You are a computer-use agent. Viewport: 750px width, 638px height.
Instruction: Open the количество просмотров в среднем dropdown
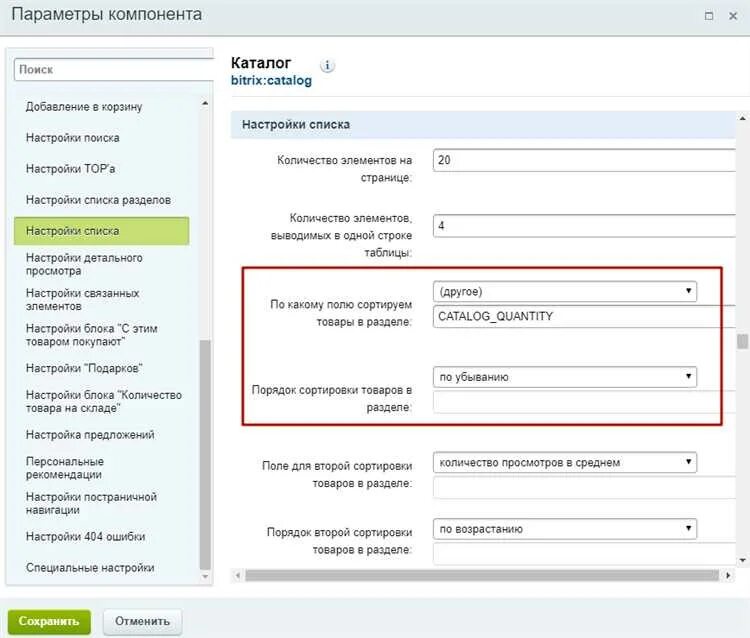pos(565,462)
